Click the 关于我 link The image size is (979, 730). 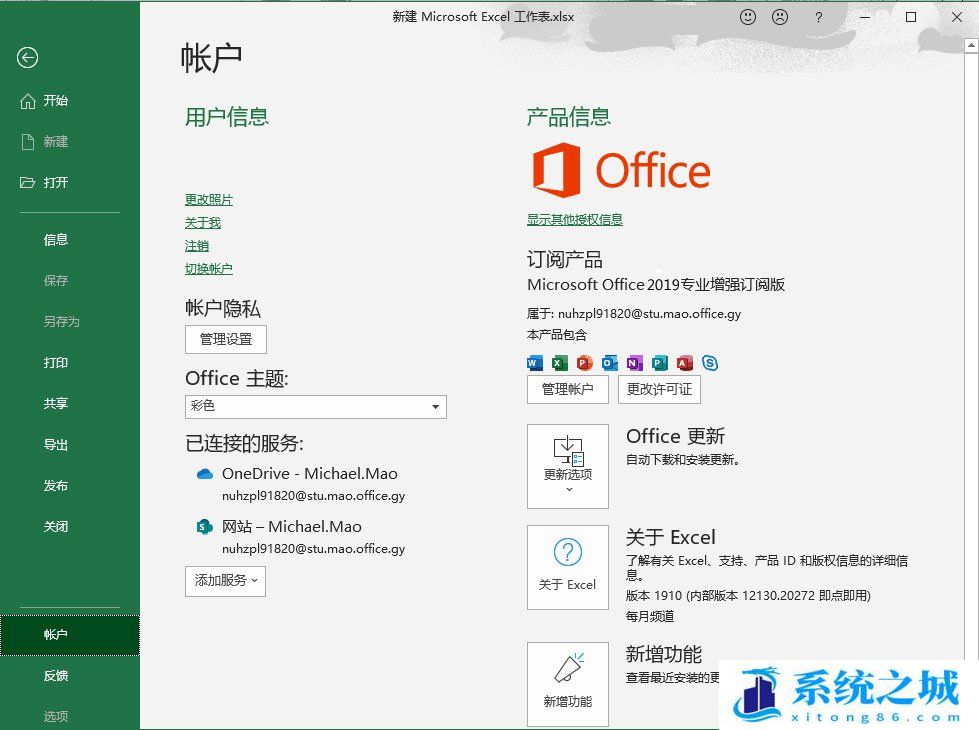pos(203,223)
